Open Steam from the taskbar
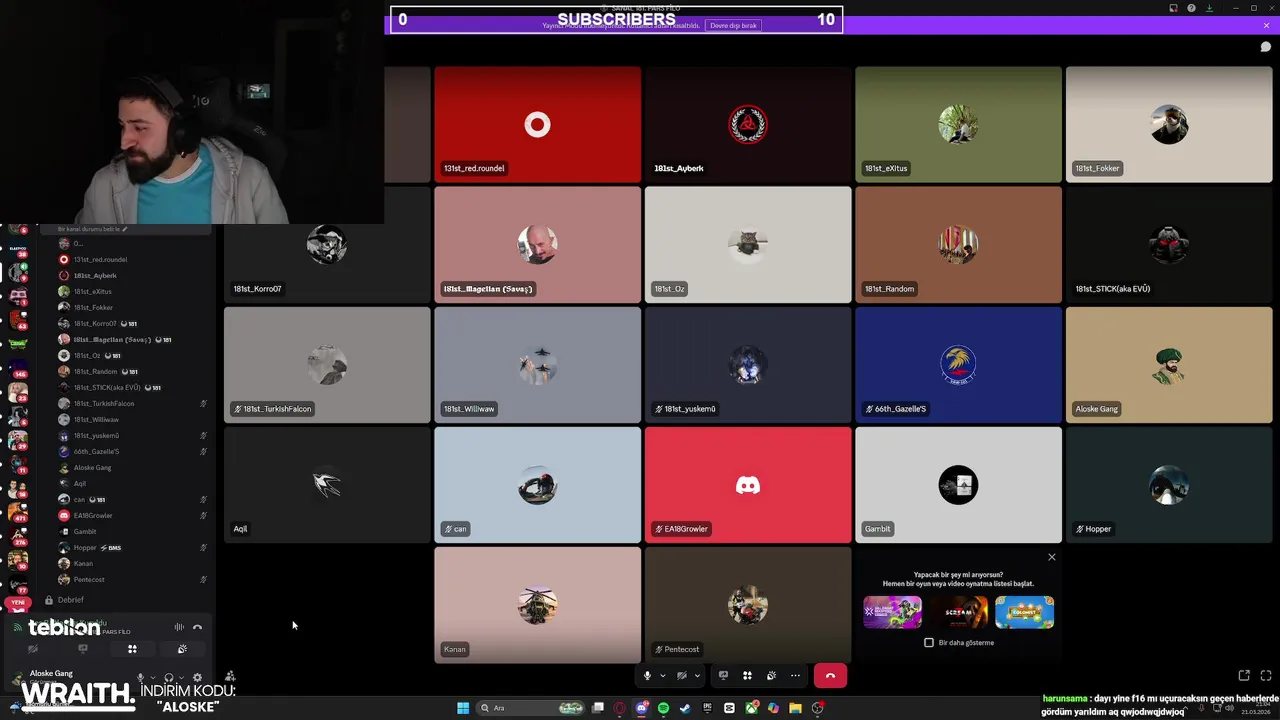Image resolution: width=1280 pixels, height=720 pixels. pyautogui.click(x=685, y=708)
